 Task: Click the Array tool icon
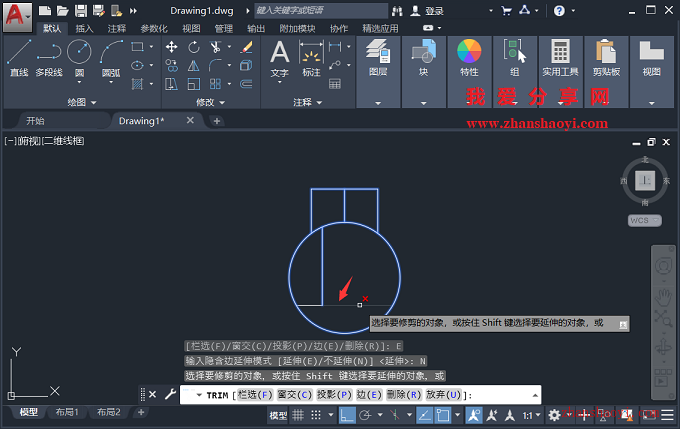coord(215,84)
